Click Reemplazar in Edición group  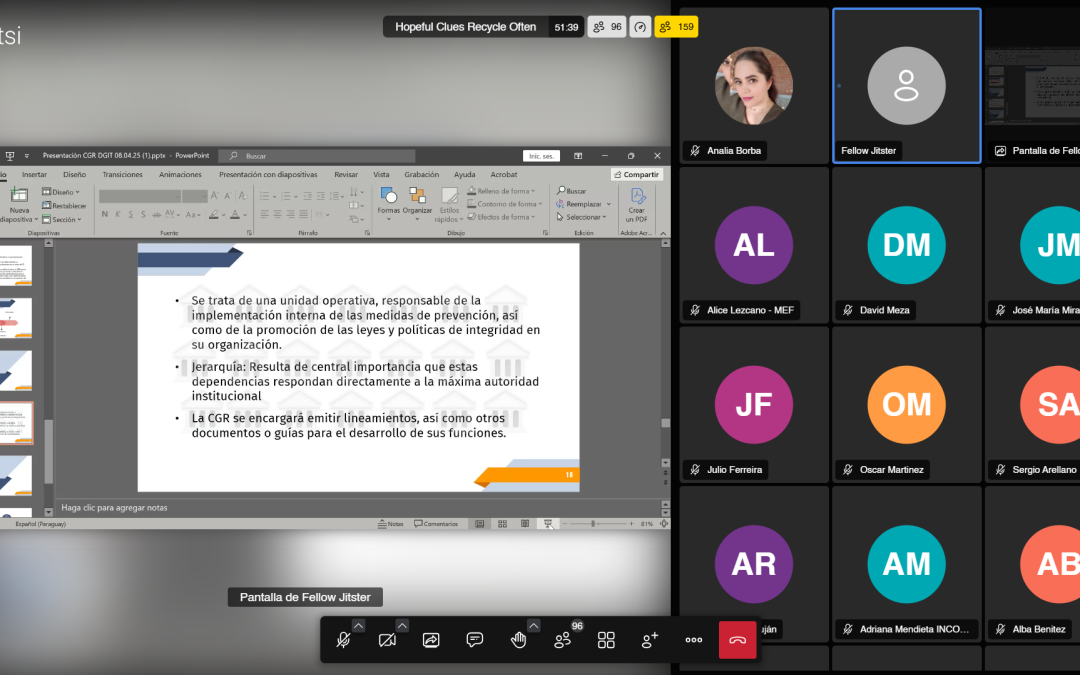tap(583, 204)
